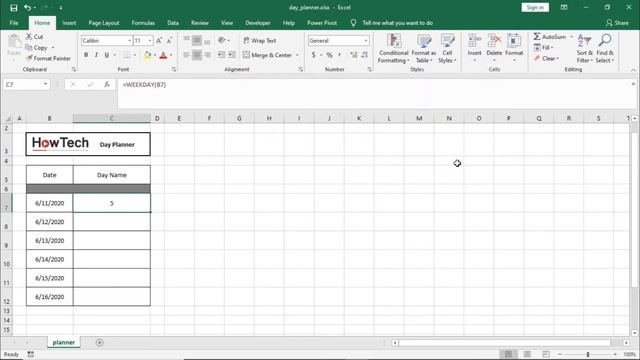Apply percent style format
This screenshot has height=360, width=640.
coord(329,55)
